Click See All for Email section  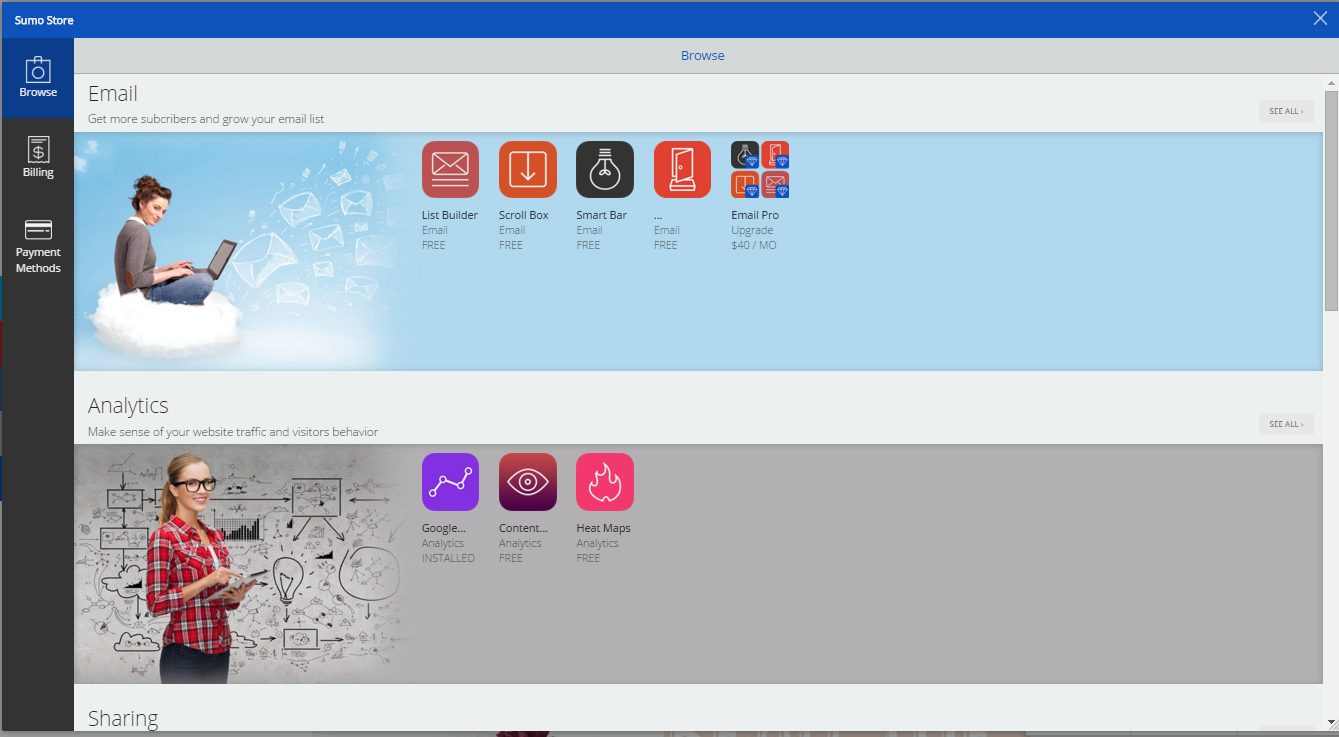point(1286,111)
